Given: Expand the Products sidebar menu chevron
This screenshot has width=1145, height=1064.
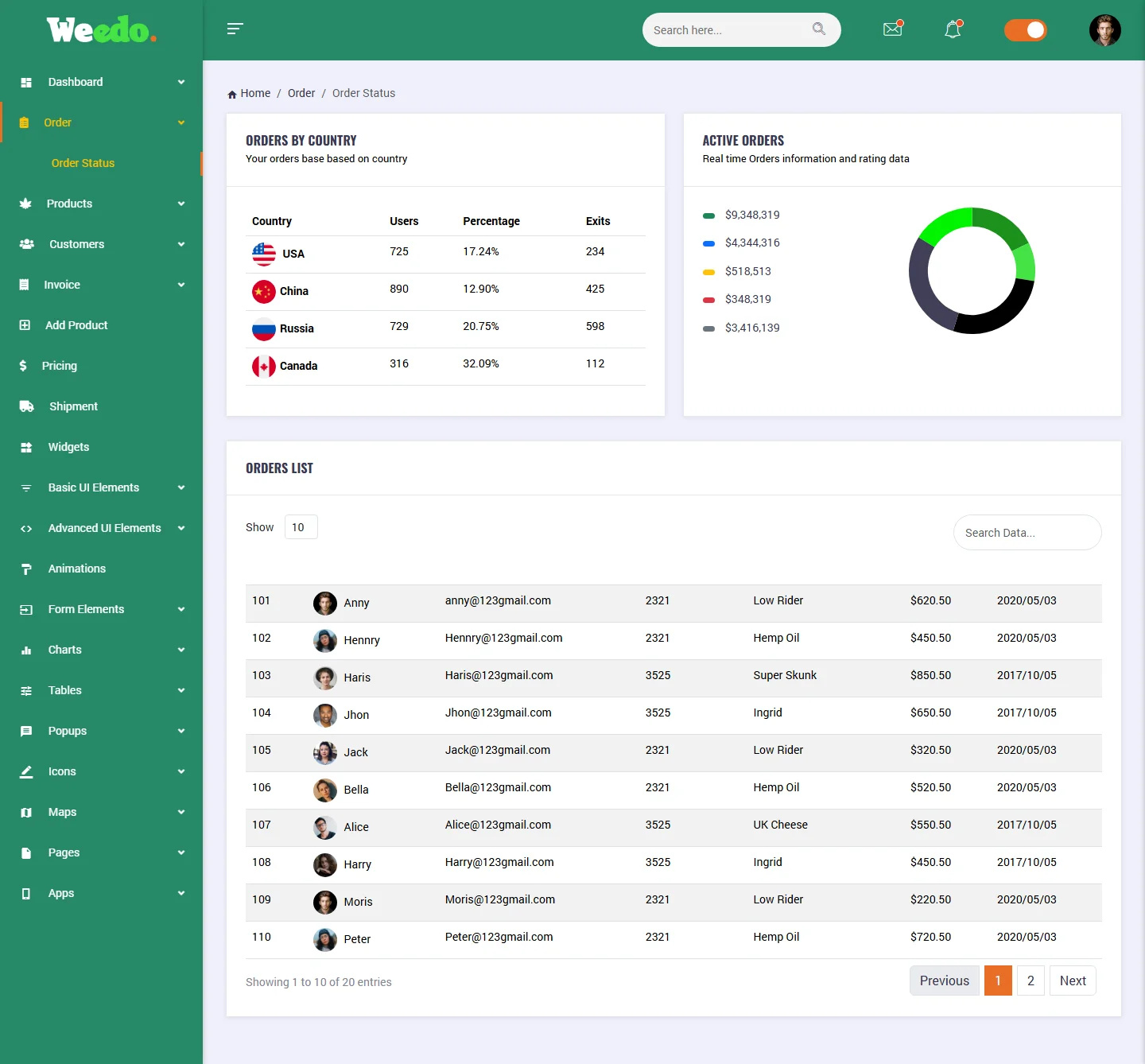Looking at the screenshot, I should click(x=181, y=204).
